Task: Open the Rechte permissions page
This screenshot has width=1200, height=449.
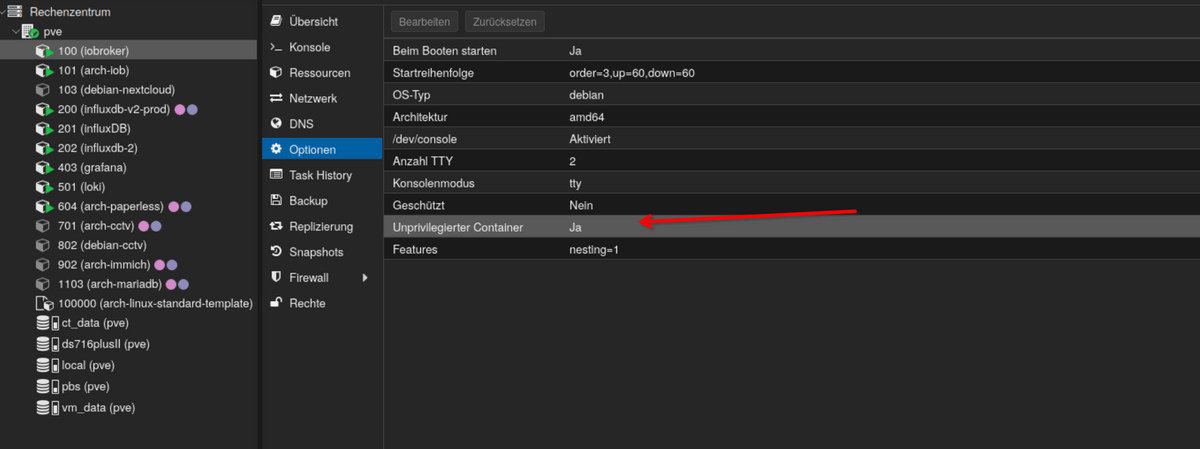Action: pyautogui.click(x=321, y=303)
